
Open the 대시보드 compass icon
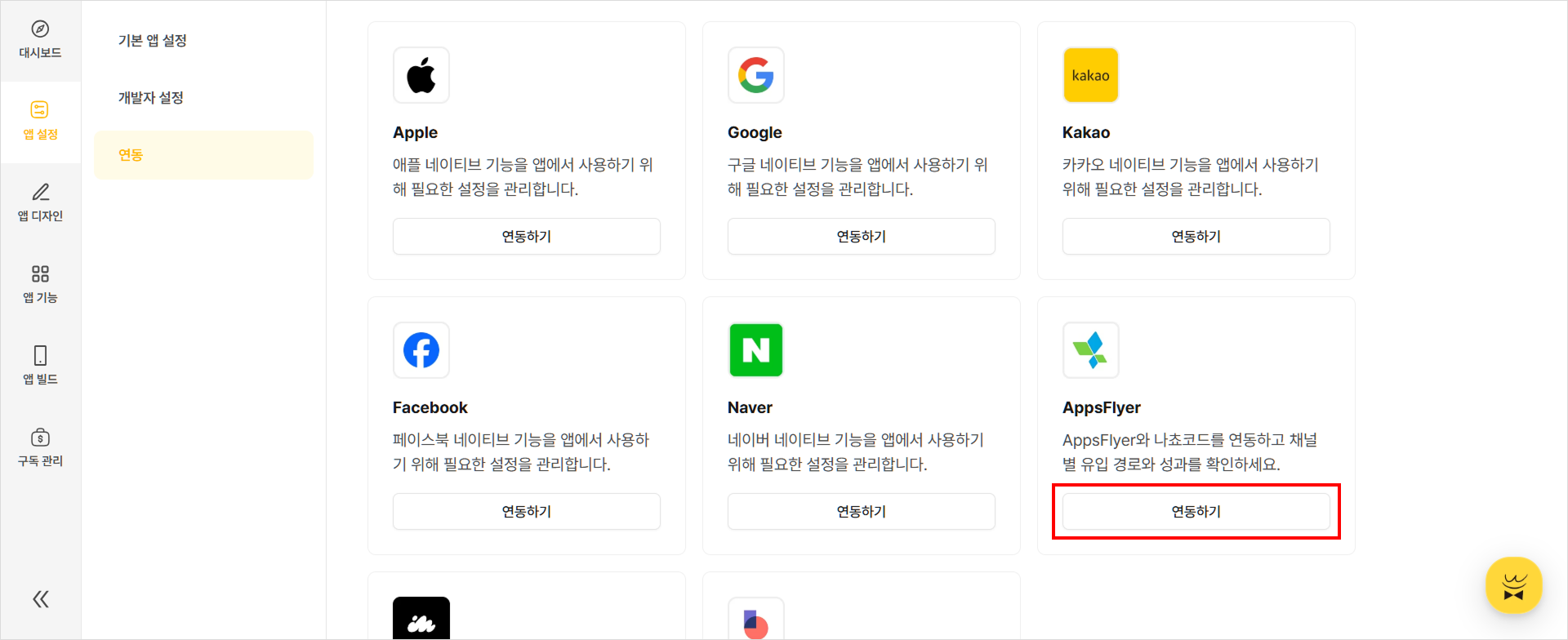pyautogui.click(x=40, y=29)
